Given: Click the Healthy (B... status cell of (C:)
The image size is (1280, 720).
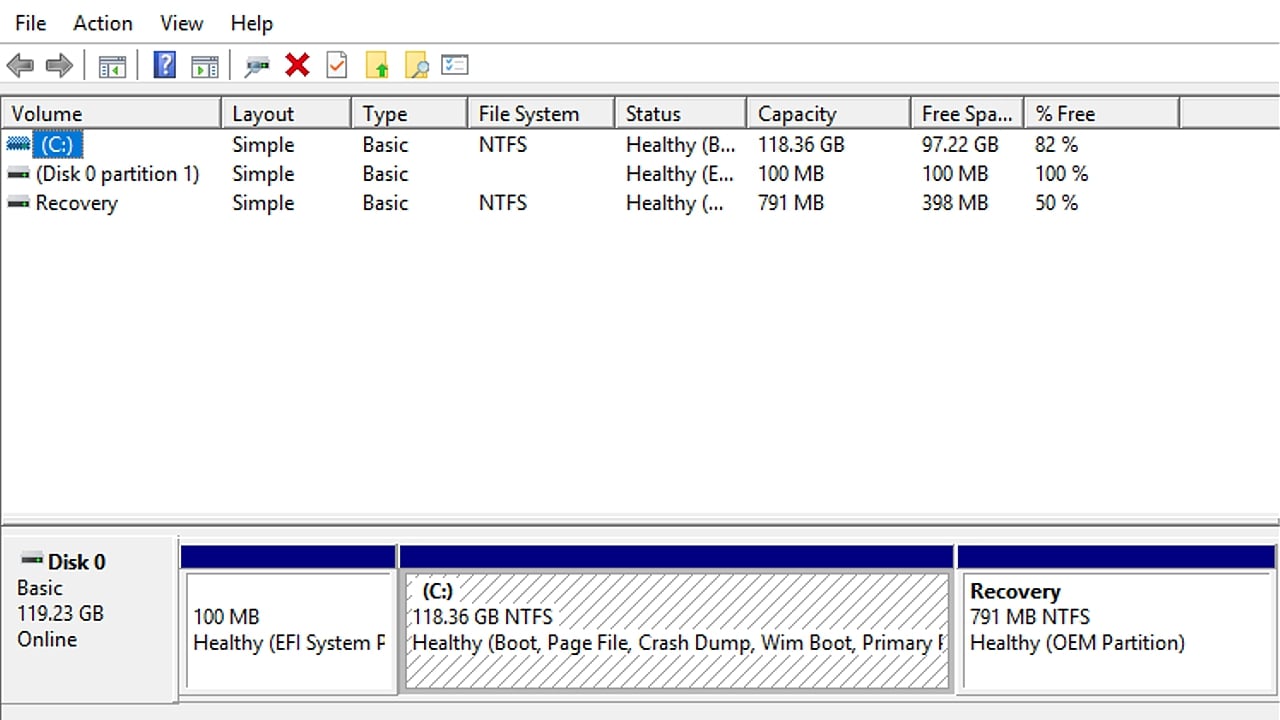Looking at the screenshot, I should coord(680,145).
